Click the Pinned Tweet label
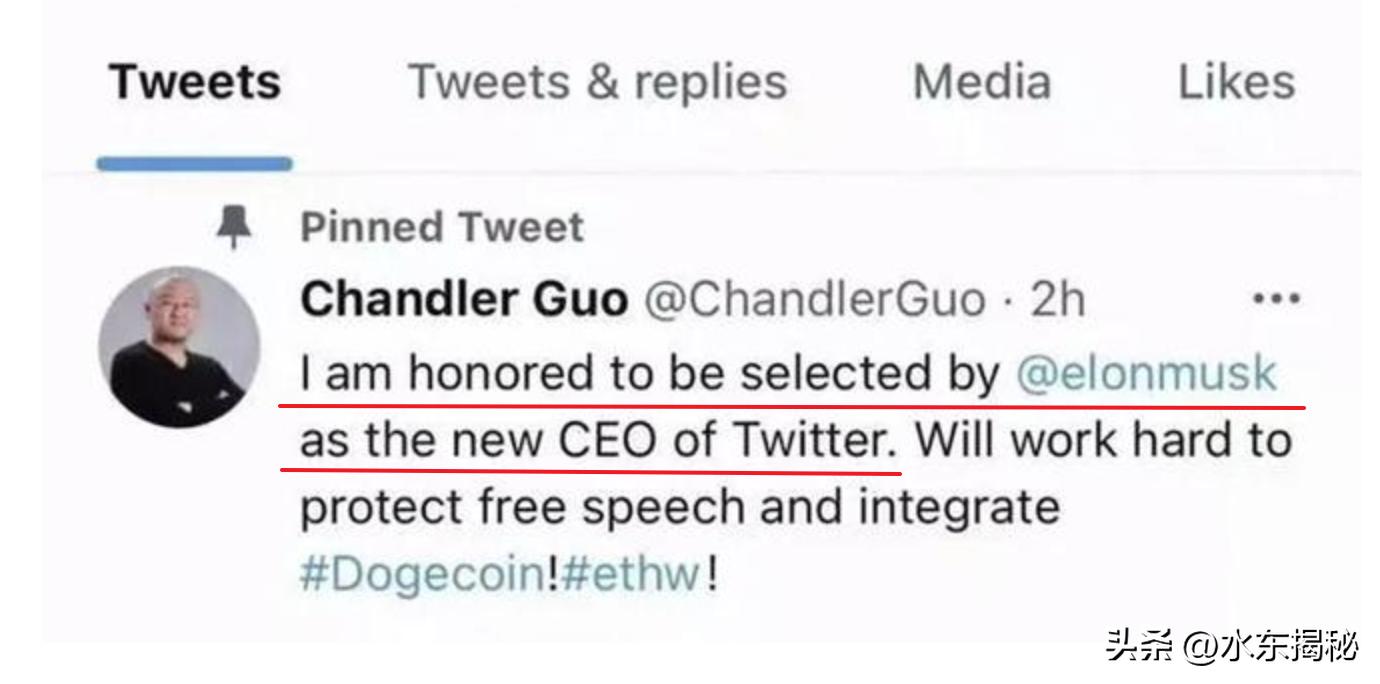 coord(442,228)
